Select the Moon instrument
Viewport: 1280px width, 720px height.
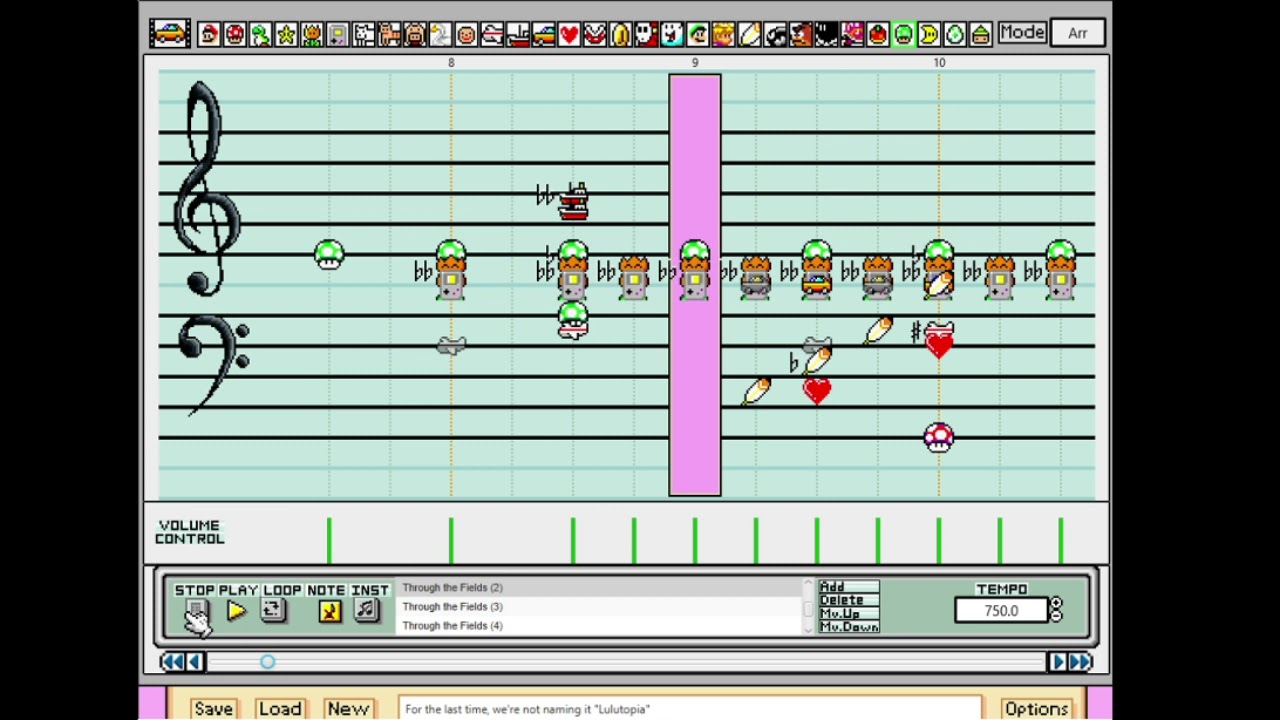tap(930, 34)
